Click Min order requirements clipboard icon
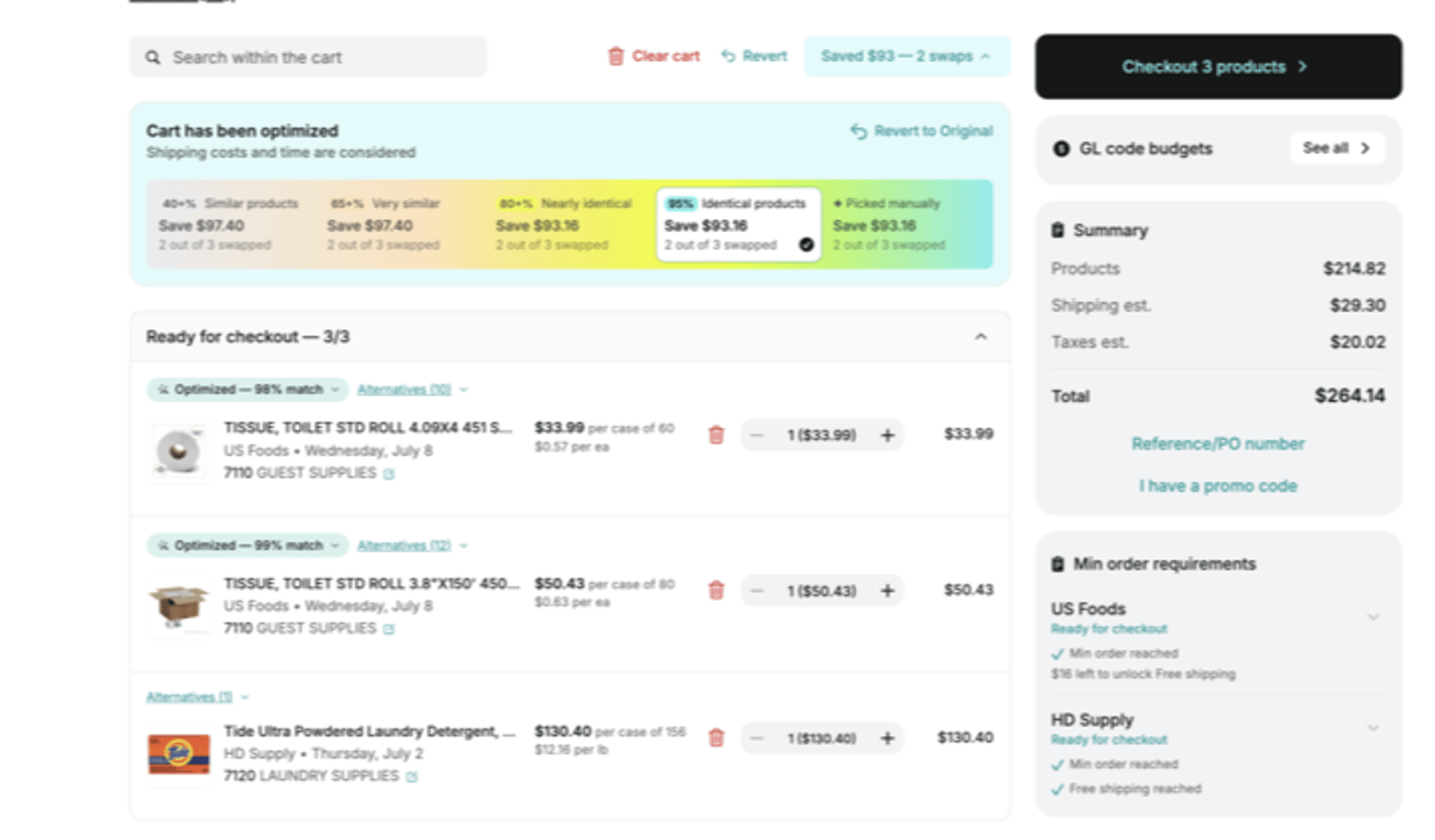The height and width of the screenshot is (840, 1435). point(1058,564)
